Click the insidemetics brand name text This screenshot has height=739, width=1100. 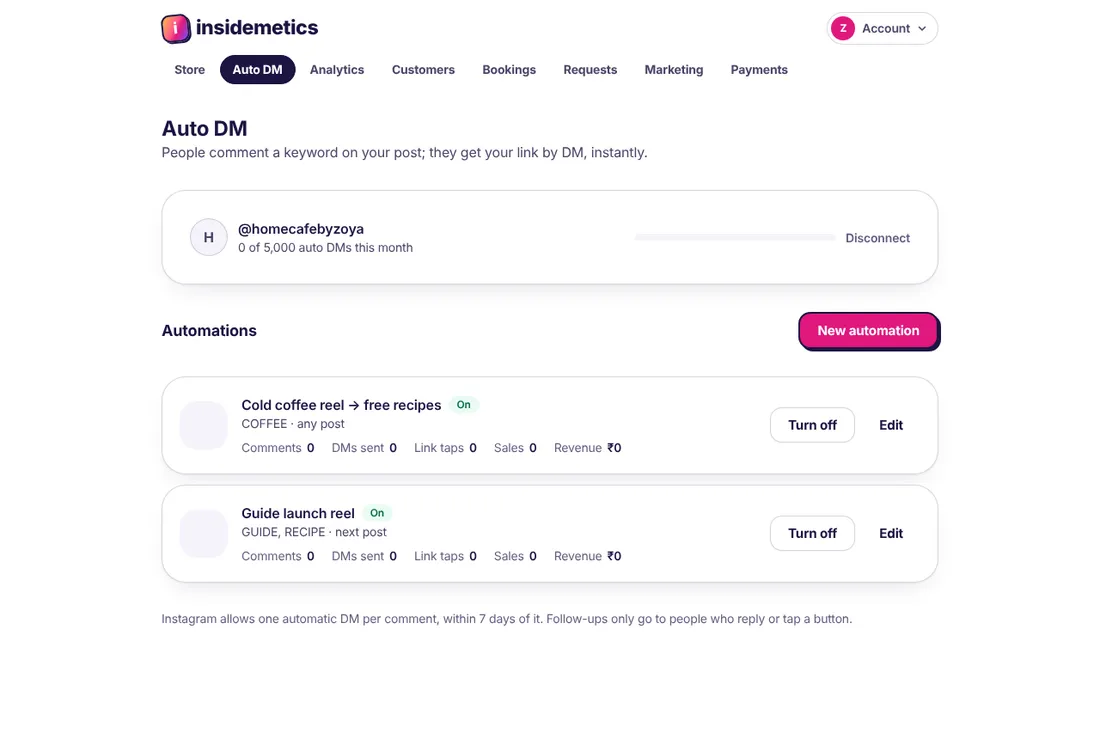(257, 27)
